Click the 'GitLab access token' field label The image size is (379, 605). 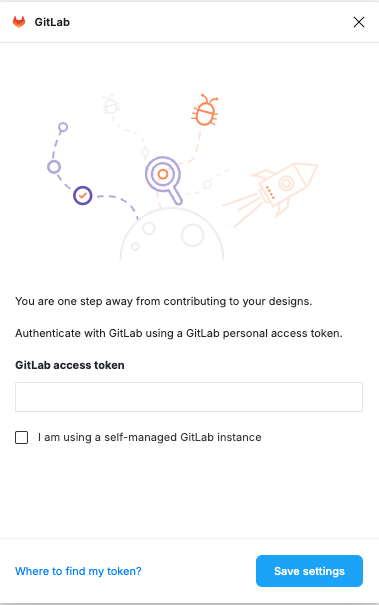[x=70, y=365]
